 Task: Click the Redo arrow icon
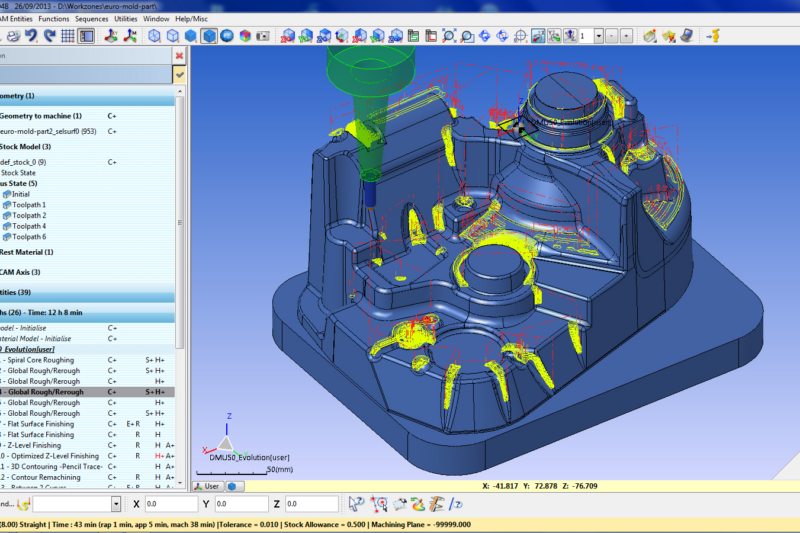pos(49,36)
